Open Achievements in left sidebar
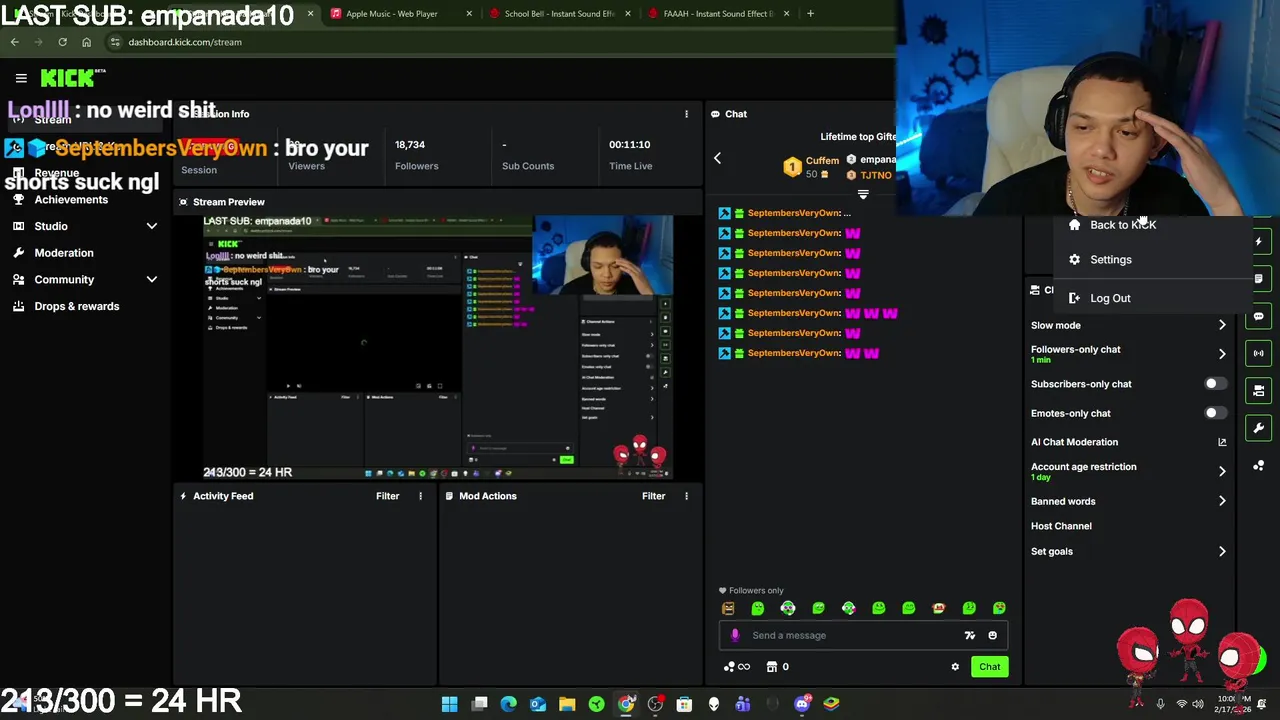Viewport: 1280px width, 720px height. point(71,200)
